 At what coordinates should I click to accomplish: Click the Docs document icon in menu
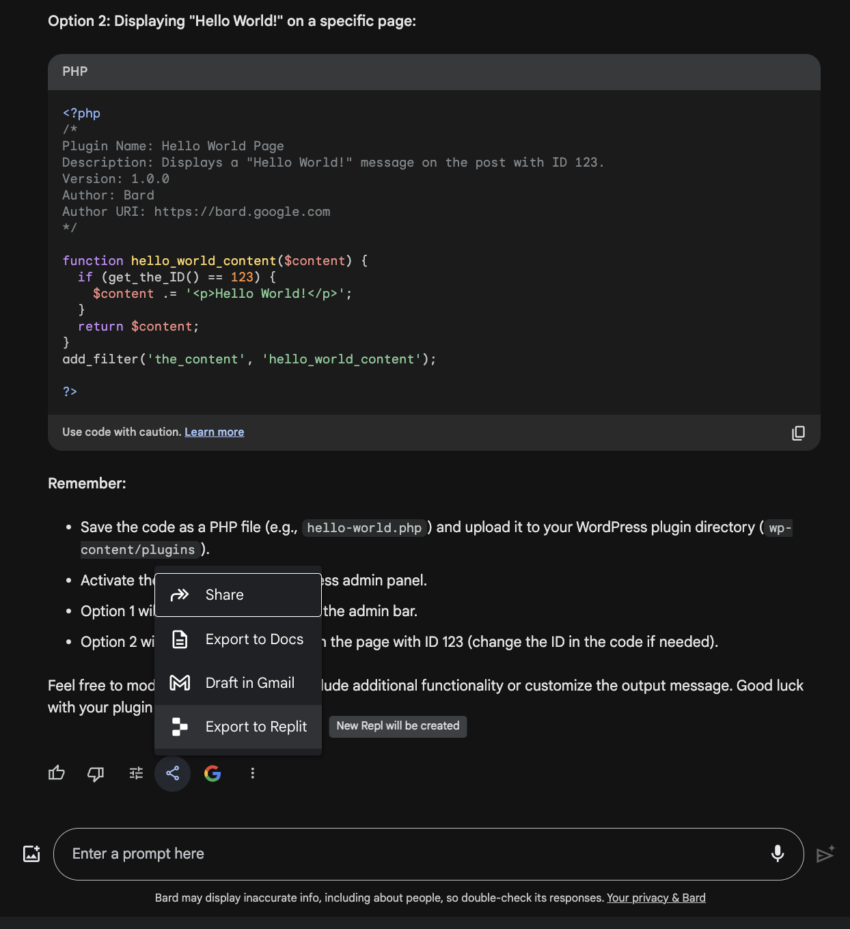tap(179, 639)
